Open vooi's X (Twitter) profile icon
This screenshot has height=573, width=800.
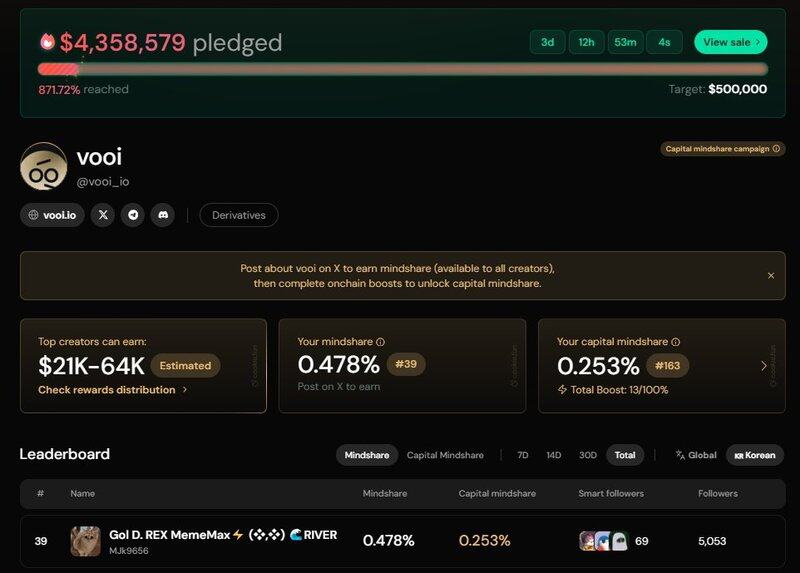(x=103, y=215)
